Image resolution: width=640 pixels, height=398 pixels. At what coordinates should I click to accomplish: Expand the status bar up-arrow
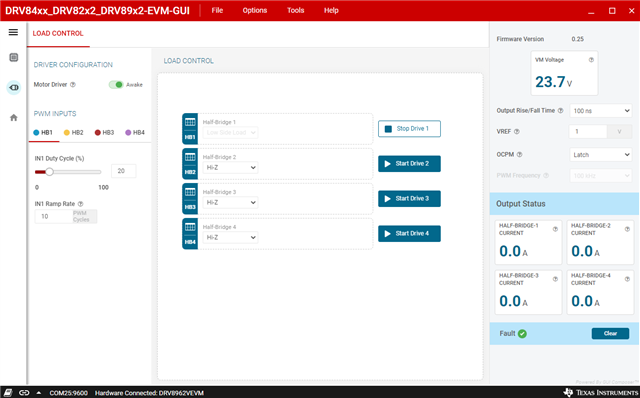click(x=39, y=393)
